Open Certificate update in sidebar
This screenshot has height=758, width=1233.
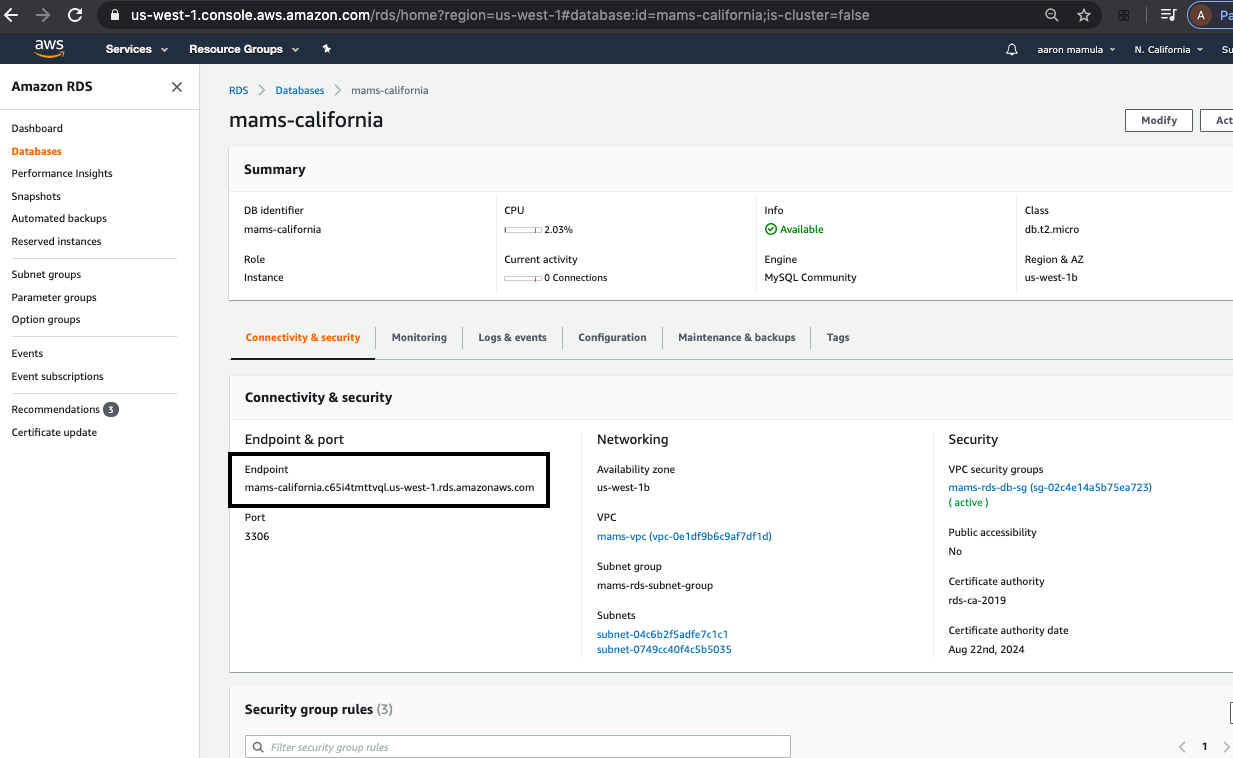pyautogui.click(x=54, y=432)
